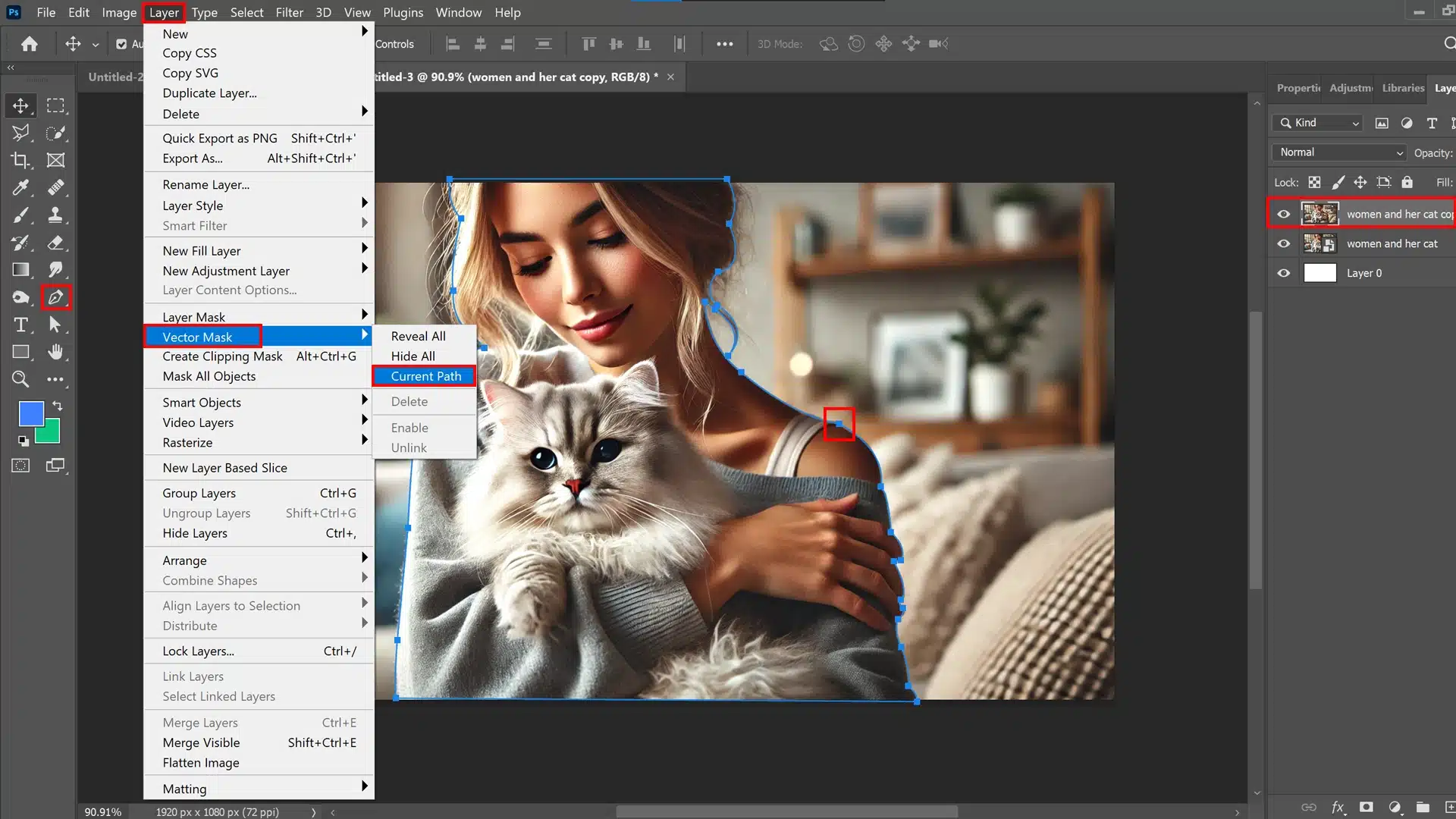
Task: Add a layer mask from panel footer
Action: coord(1366,807)
